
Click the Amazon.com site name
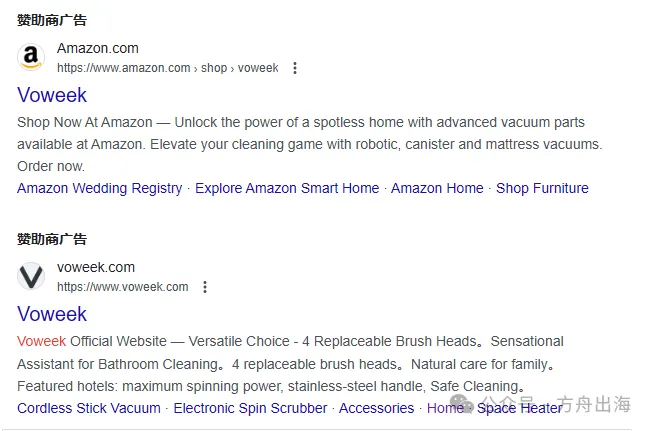tap(98, 48)
